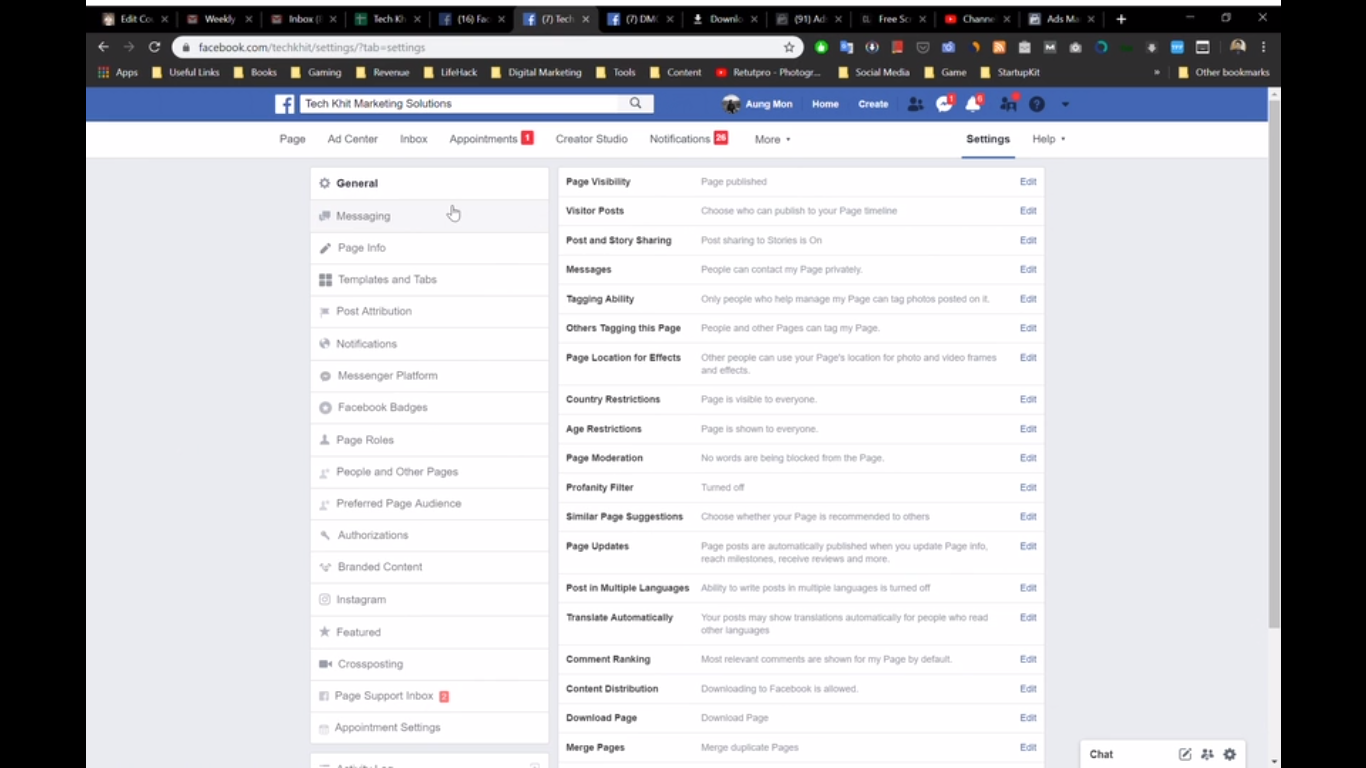Edit Profanity Filter setting

pyautogui.click(x=1028, y=487)
